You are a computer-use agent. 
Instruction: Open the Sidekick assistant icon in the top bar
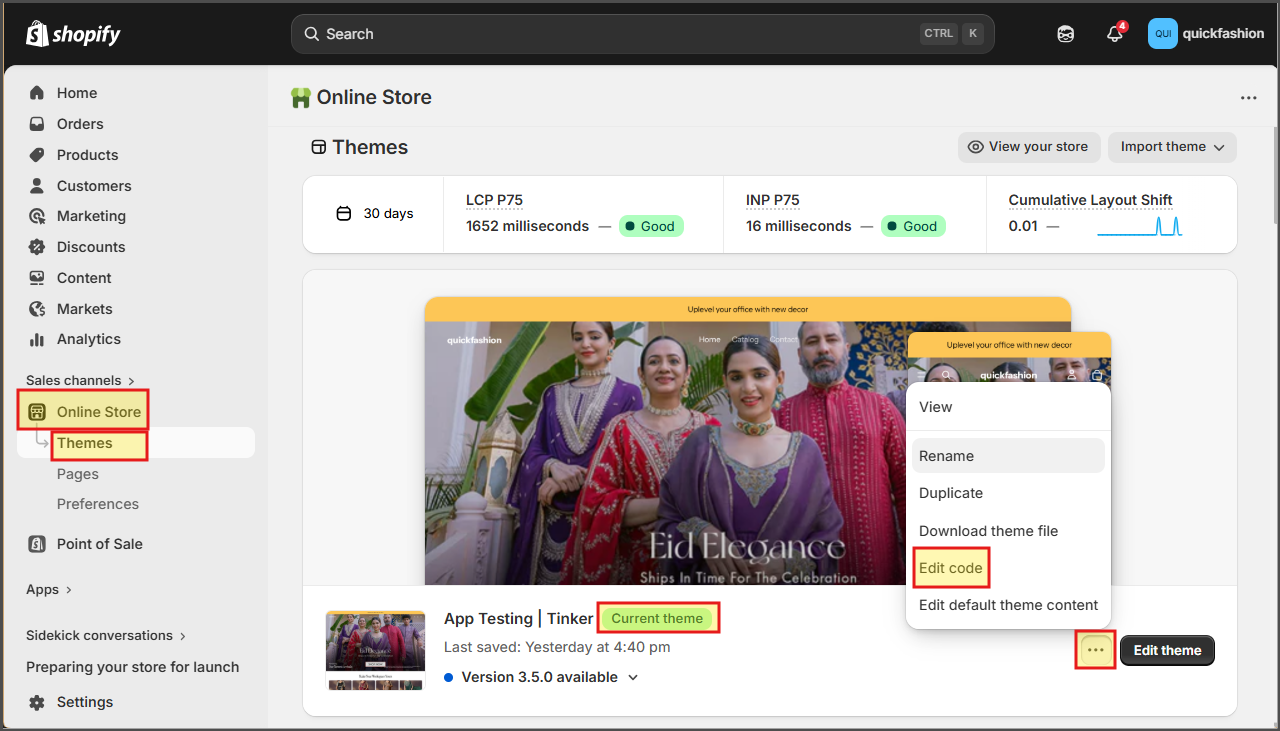click(x=1066, y=34)
